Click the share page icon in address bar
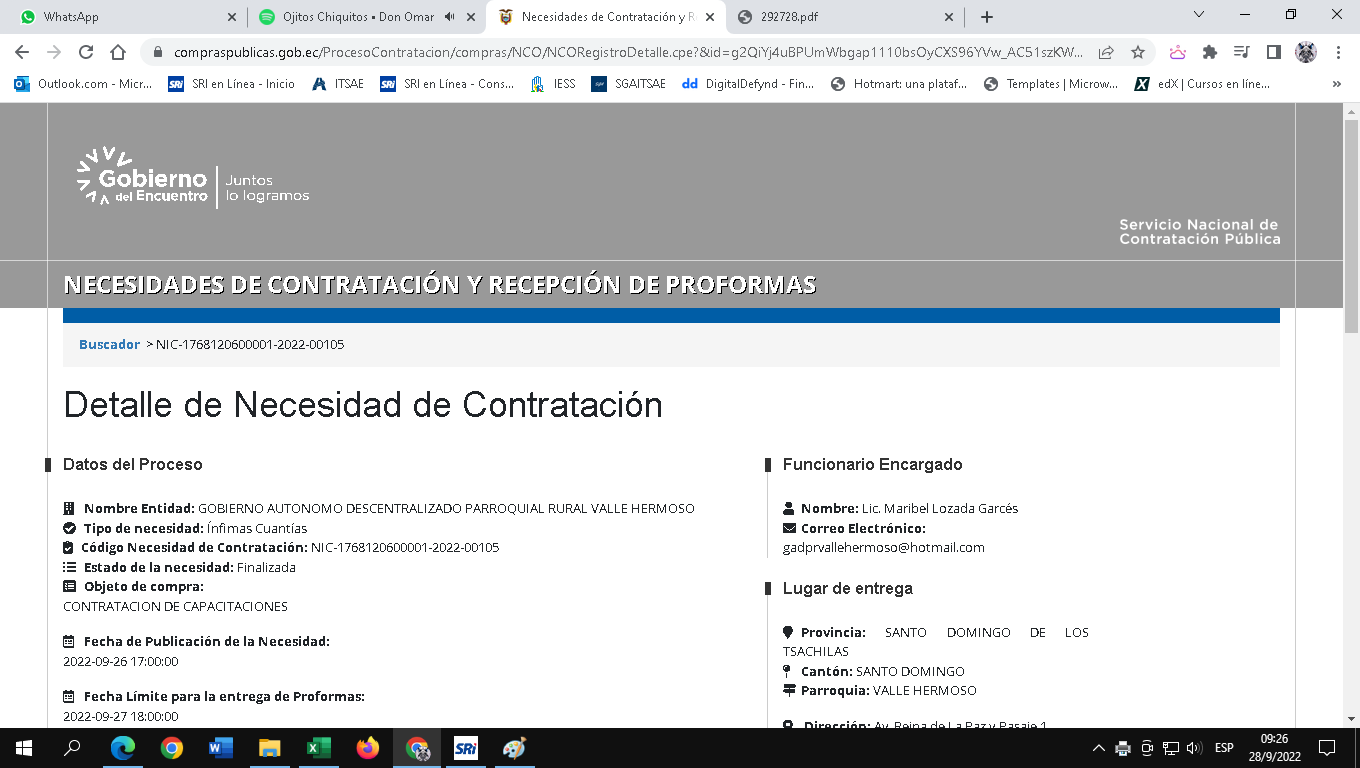This screenshot has width=1360, height=768. 1106,53
